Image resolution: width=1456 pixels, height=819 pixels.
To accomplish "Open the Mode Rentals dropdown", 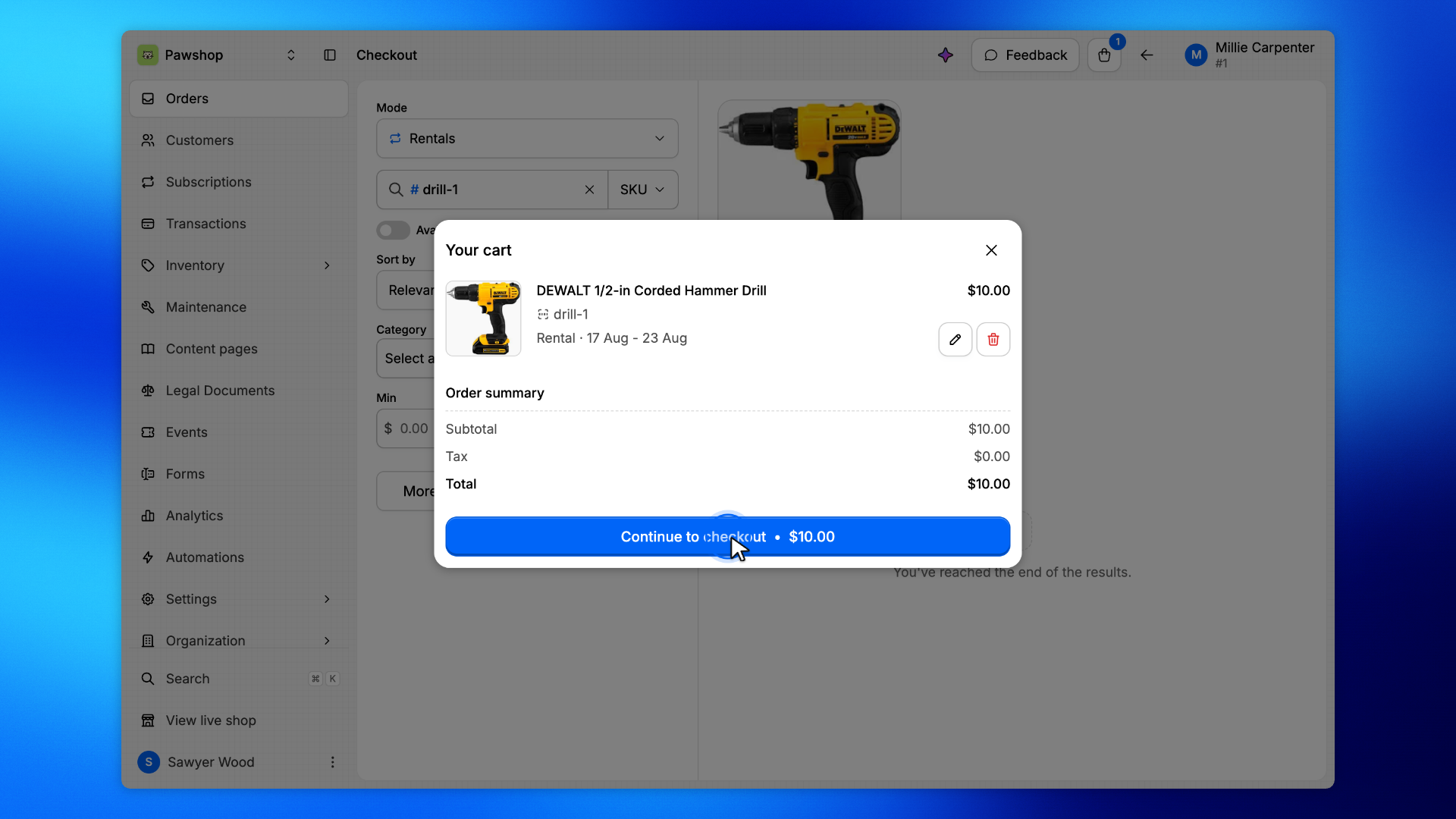I will pos(527,139).
